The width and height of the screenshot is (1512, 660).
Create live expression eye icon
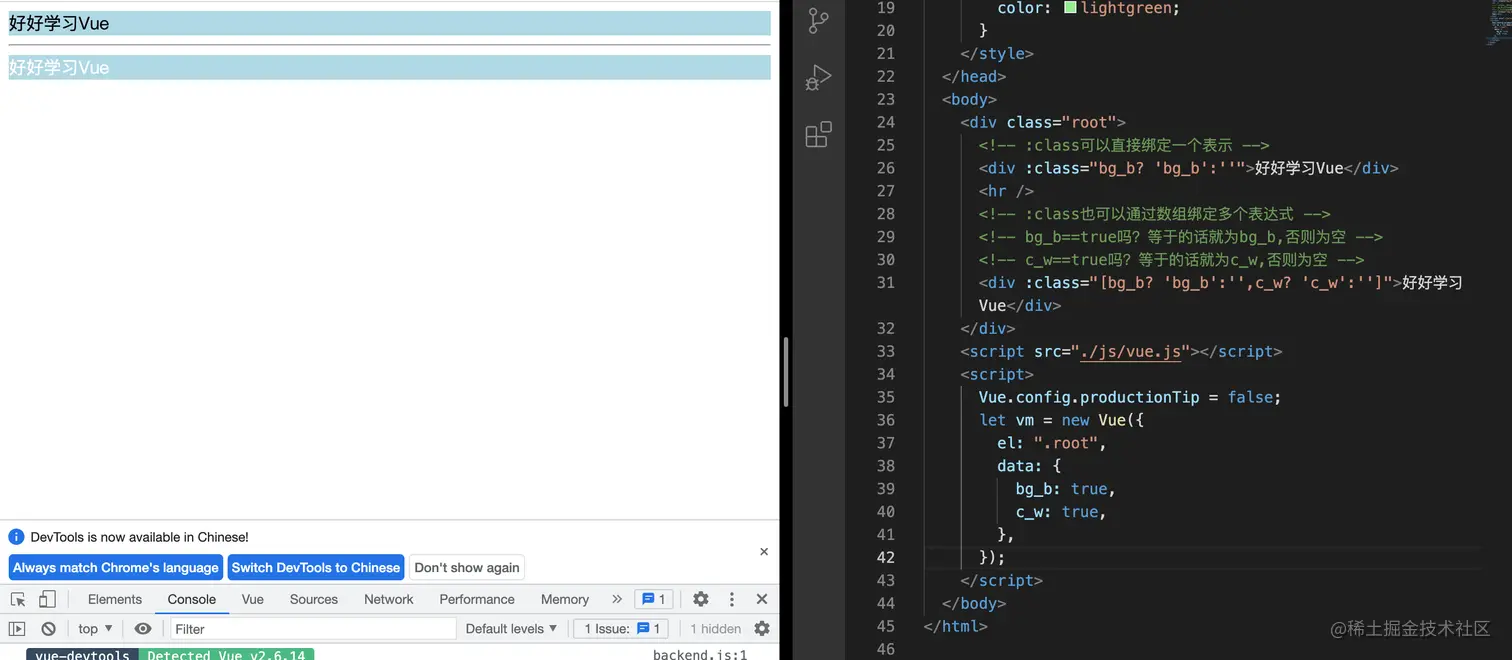[x=143, y=629]
